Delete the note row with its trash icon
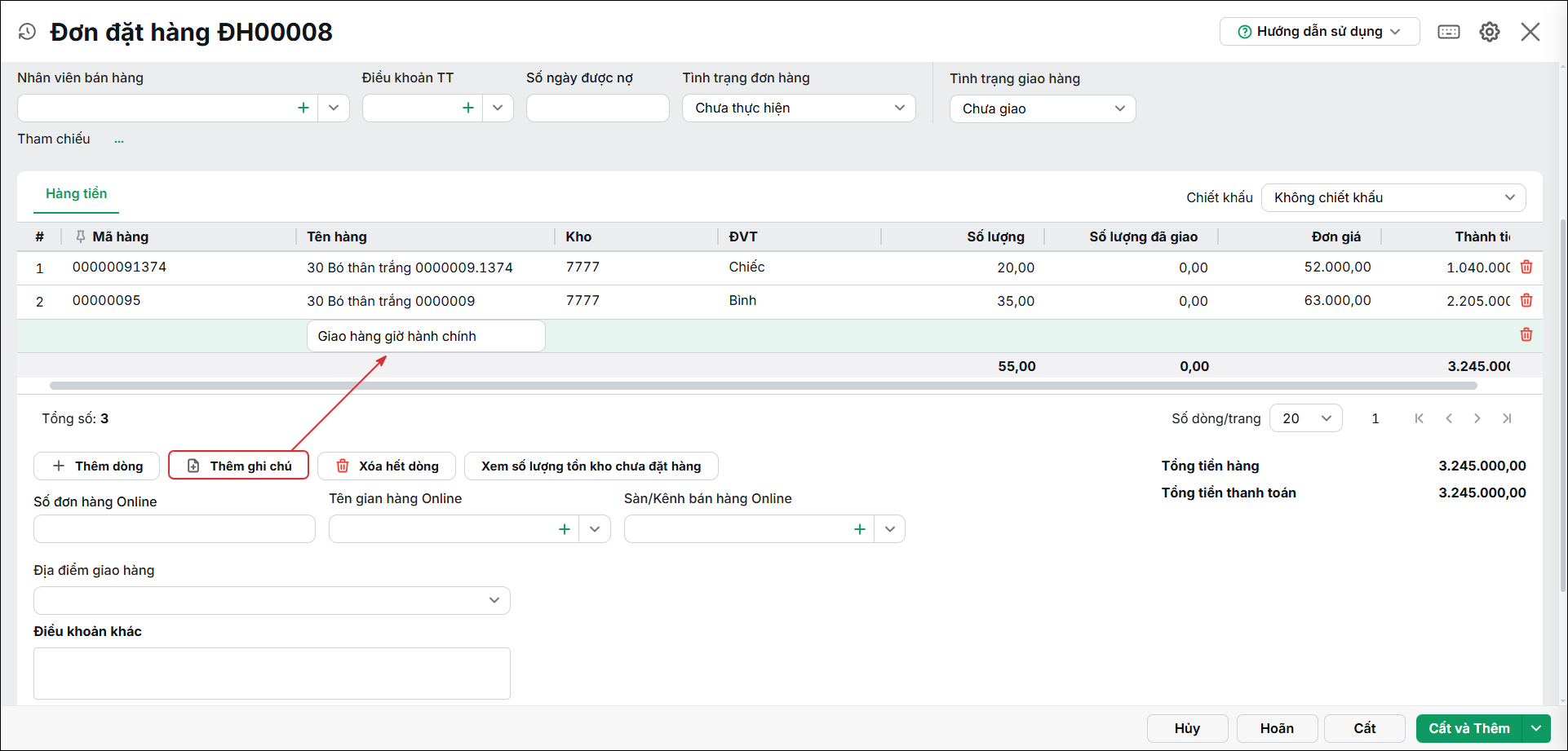The height and width of the screenshot is (751, 1568). click(x=1526, y=335)
